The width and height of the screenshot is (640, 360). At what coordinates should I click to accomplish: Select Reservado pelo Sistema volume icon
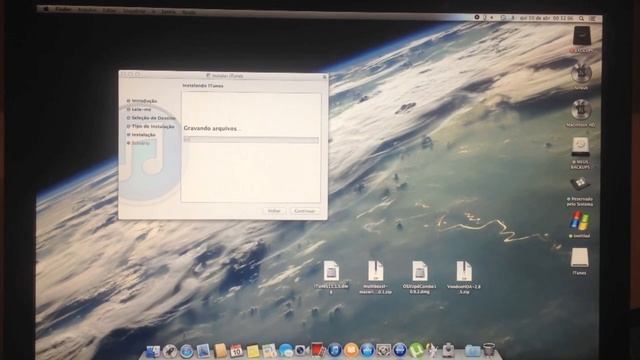pyautogui.click(x=580, y=184)
